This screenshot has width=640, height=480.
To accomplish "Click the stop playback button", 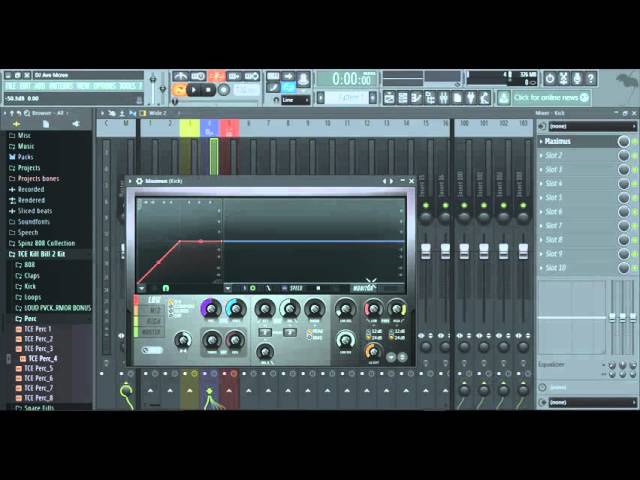I will point(208,90).
